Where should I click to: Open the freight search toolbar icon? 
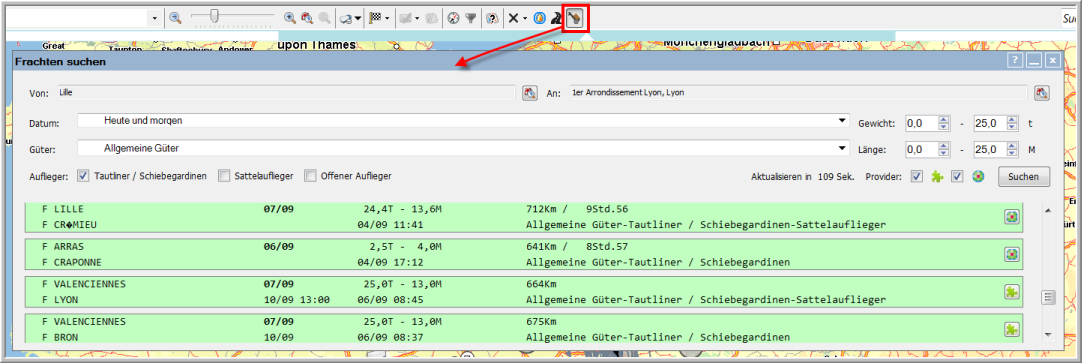click(x=575, y=19)
